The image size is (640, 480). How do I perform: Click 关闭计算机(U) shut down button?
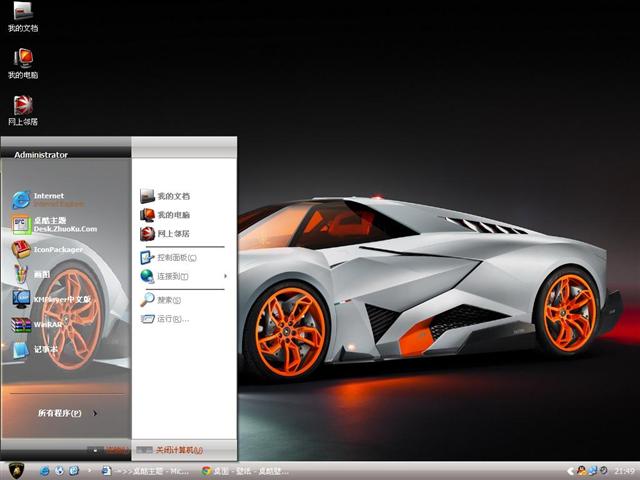click(170, 450)
